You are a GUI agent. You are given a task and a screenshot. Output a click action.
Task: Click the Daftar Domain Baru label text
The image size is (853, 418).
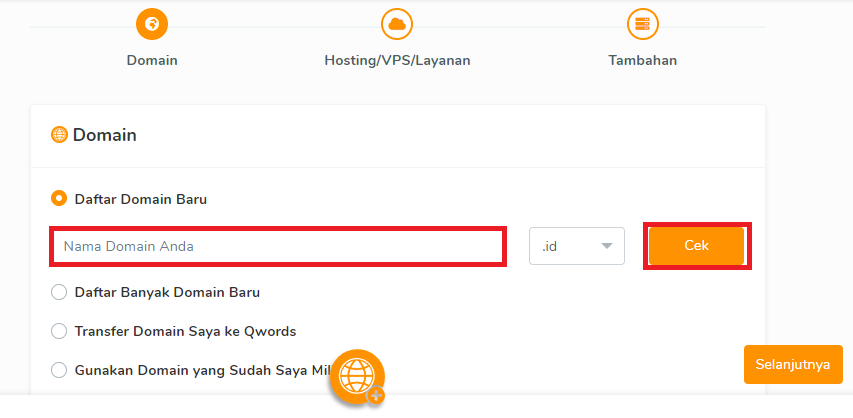click(x=141, y=199)
